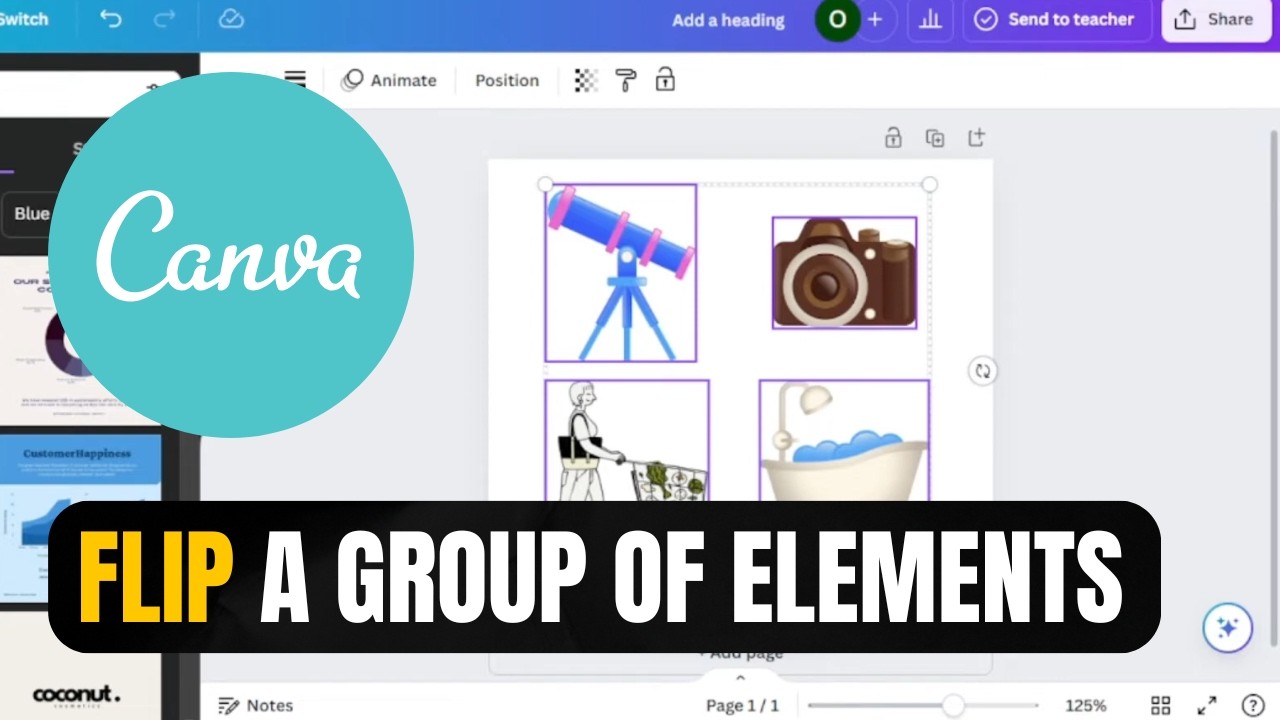Image resolution: width=1280 pixels, height=720 pixels.
Task: Add a collaborator with the plus icon
Action: click(875, 19)
